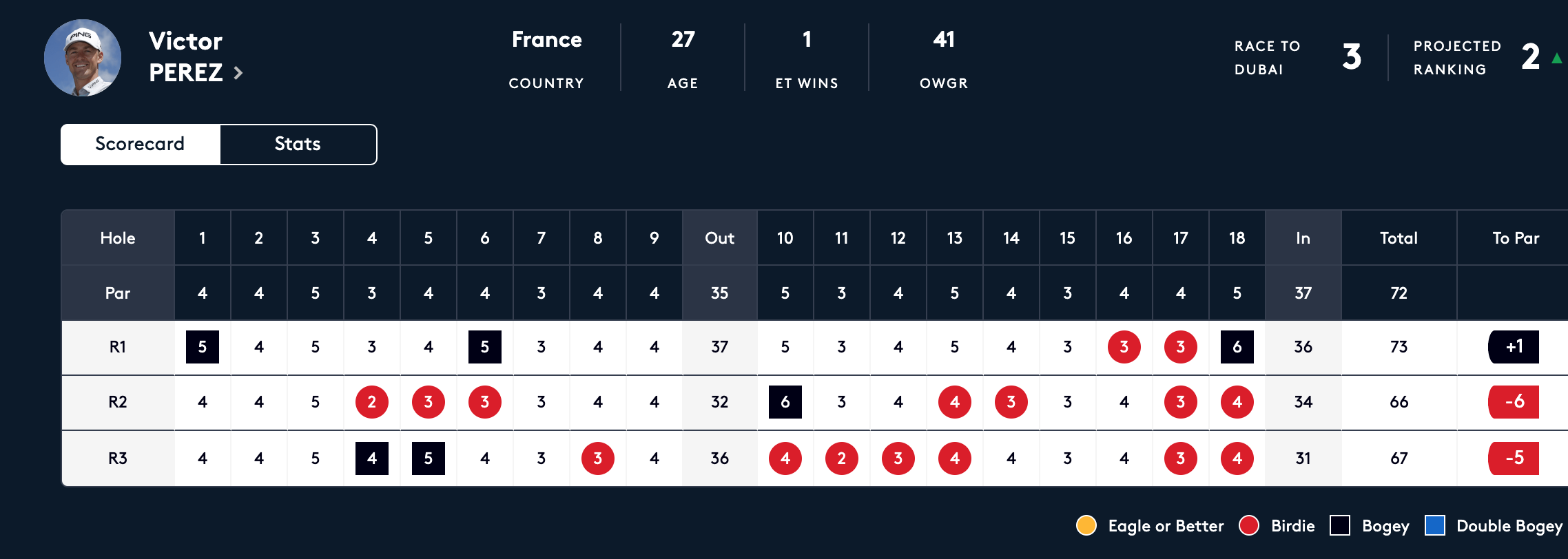Click R2 hole 4 birdie circle
Viewport: 1568px width, 559px height.
point(372,402)
